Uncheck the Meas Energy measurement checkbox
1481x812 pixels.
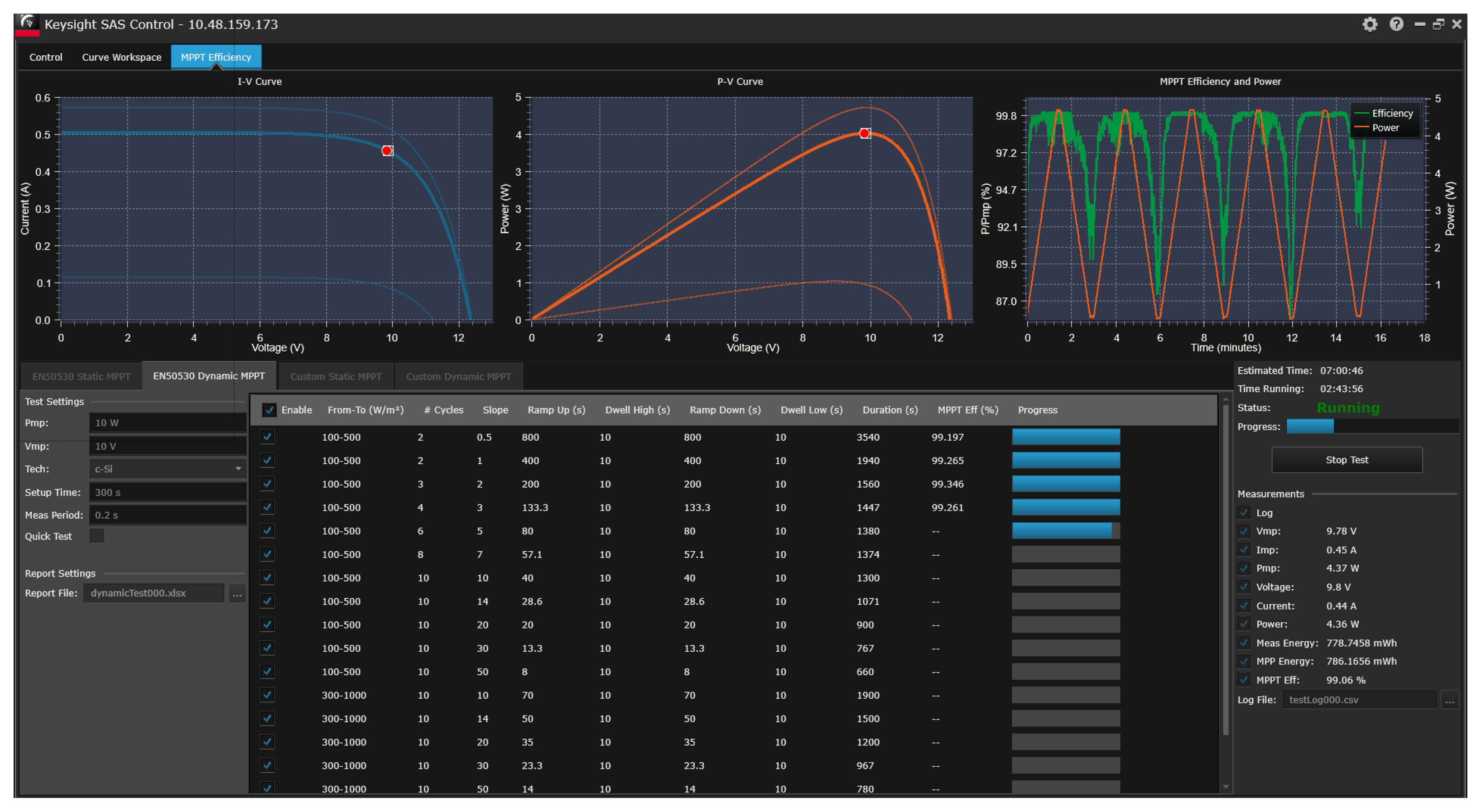pos(1244,643)
